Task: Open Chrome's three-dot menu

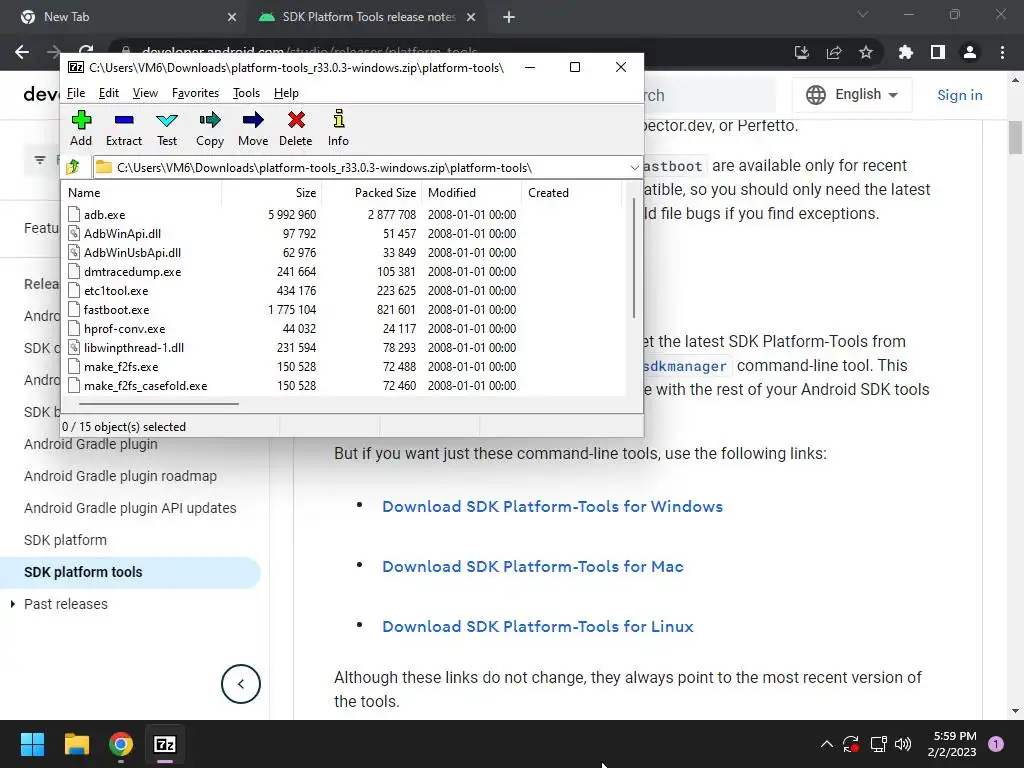Action: (1002, 52)
